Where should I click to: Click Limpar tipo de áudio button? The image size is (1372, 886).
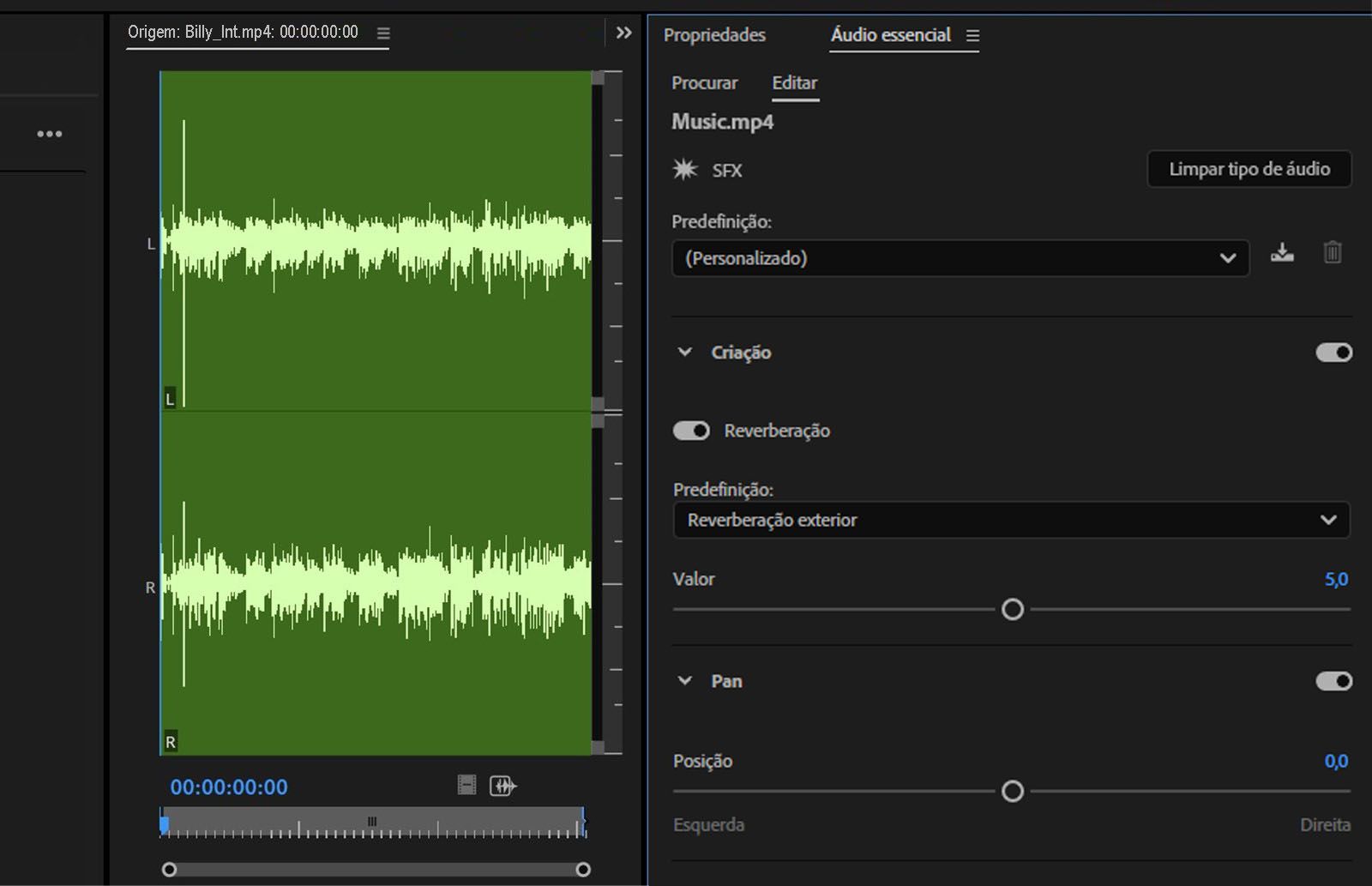(1249, 169)
